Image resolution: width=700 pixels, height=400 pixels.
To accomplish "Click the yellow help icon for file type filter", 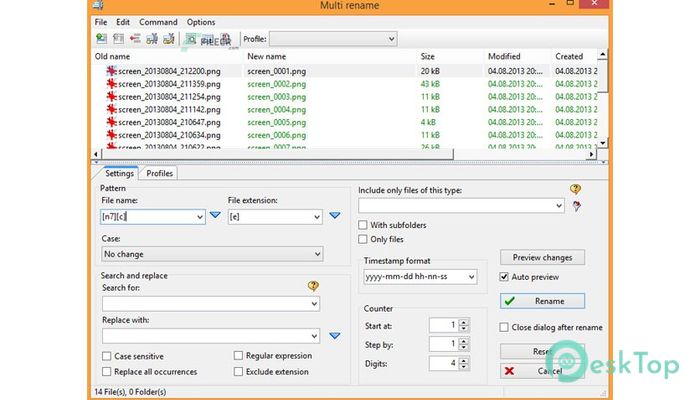I will (x=575, y=189).
